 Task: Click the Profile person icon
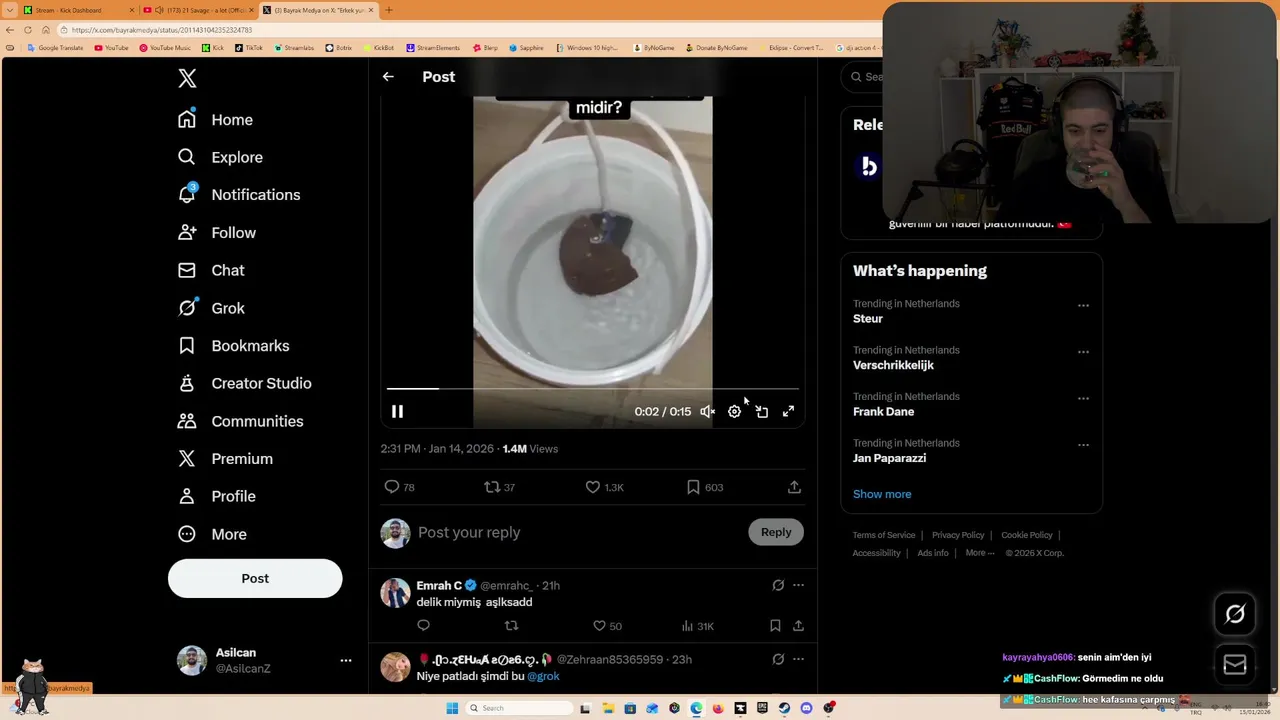click(187, 496)
